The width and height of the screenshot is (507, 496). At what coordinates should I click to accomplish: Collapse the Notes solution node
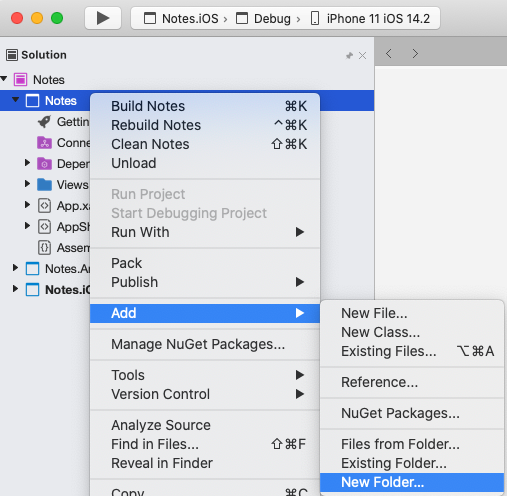click(4, 79)
